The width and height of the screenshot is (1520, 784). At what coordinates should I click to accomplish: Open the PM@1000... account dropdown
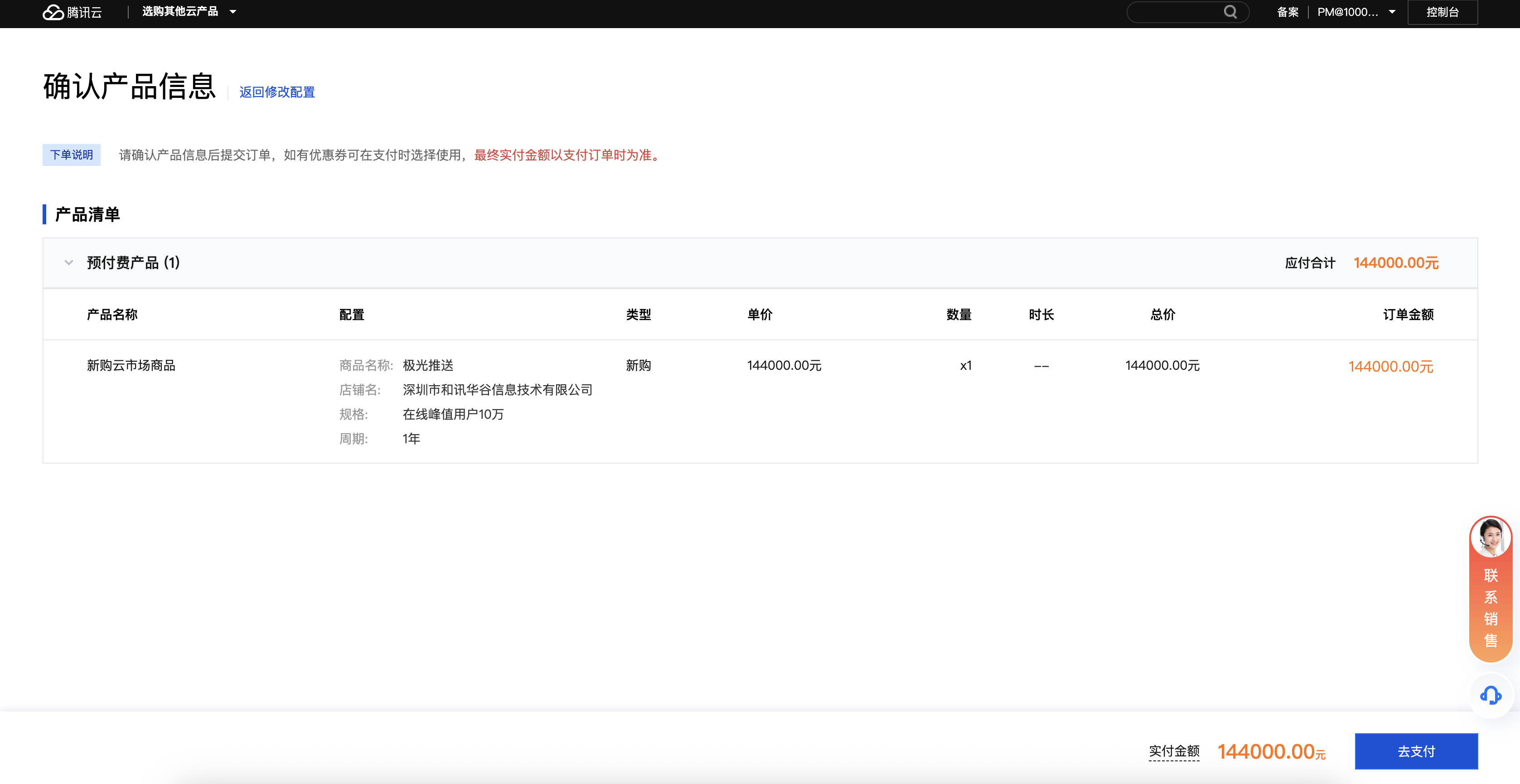pyautogui.click(x=1356, y=12)
